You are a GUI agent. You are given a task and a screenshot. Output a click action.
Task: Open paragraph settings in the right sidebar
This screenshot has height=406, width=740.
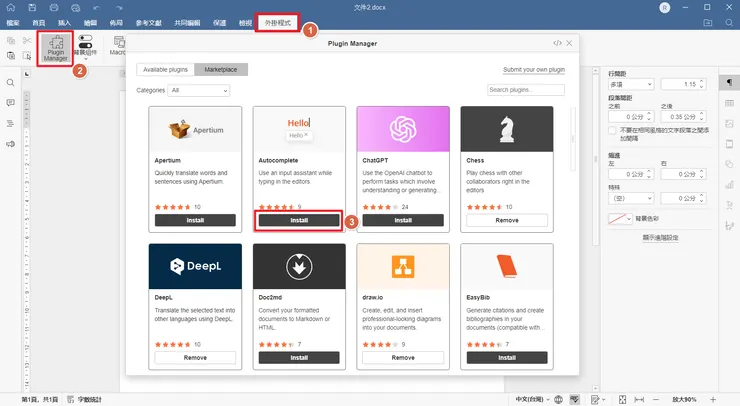(x=729, y=83)
